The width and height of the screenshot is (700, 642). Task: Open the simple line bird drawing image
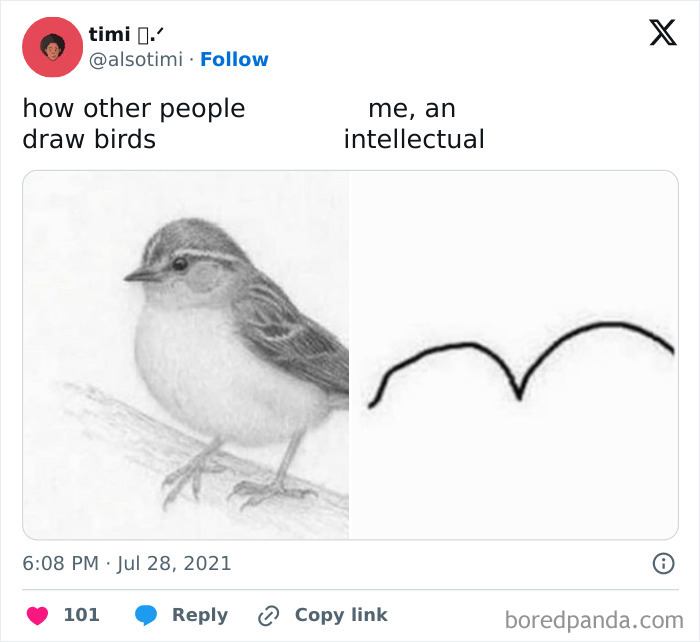tap(514, 355)
